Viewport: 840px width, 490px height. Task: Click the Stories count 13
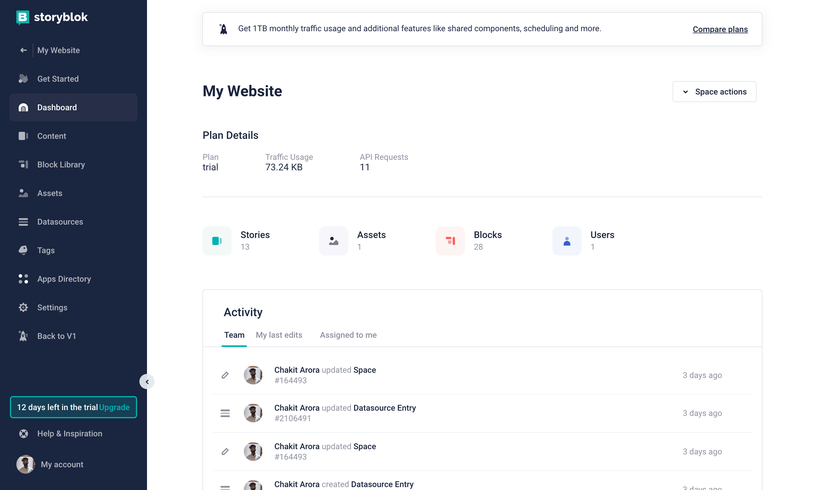click(x=245, y=247)
